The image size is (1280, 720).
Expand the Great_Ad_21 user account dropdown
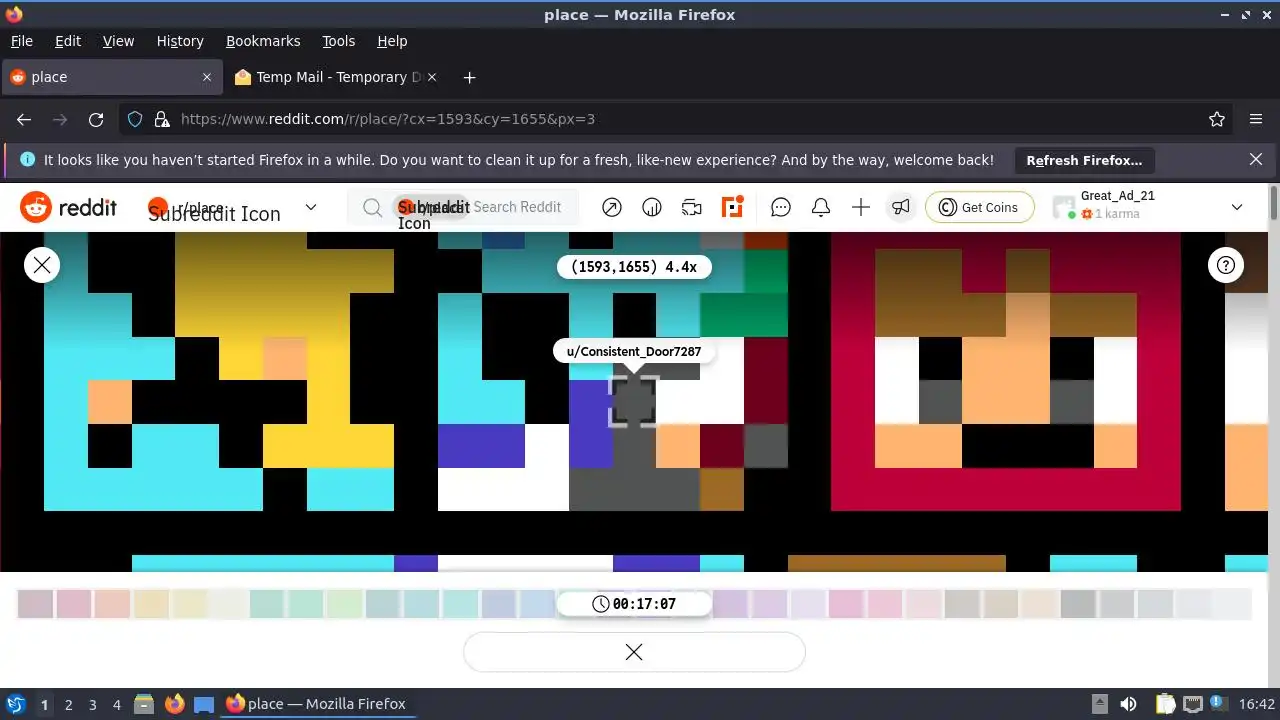tap(1237, 207)
